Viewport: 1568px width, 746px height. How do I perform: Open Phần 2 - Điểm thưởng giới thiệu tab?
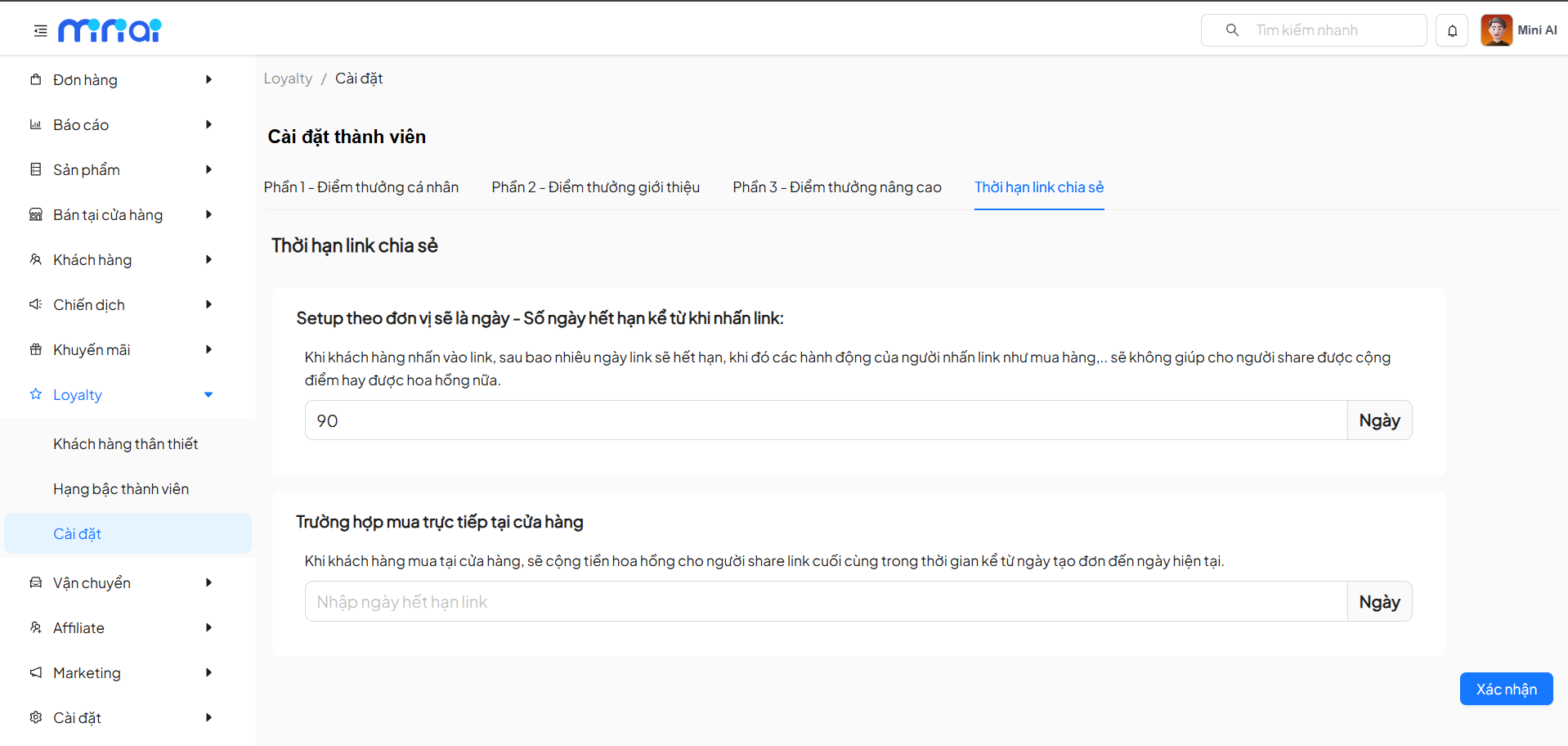595,187
